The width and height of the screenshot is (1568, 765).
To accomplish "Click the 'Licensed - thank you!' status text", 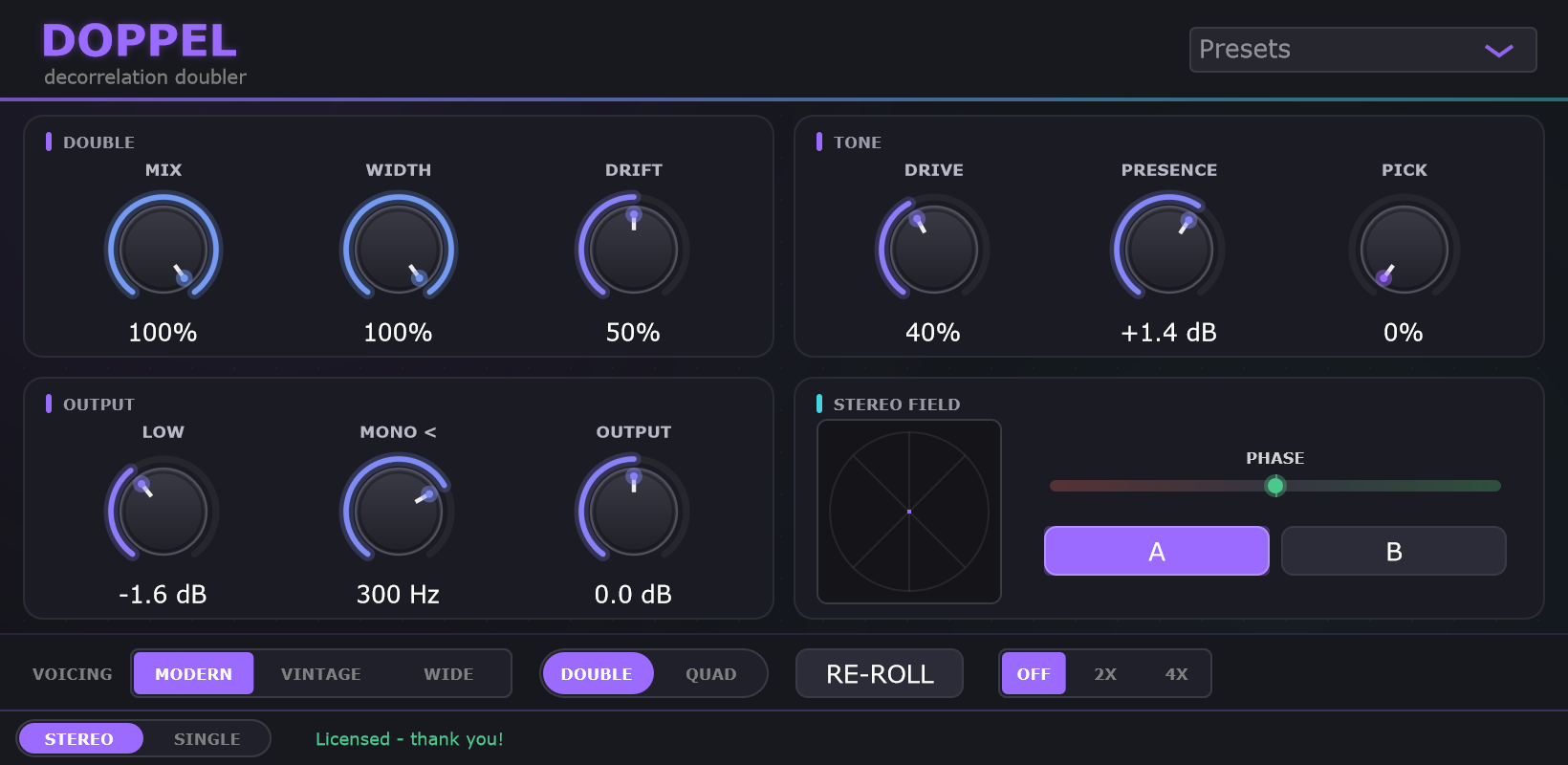I will tap(409, 739).
